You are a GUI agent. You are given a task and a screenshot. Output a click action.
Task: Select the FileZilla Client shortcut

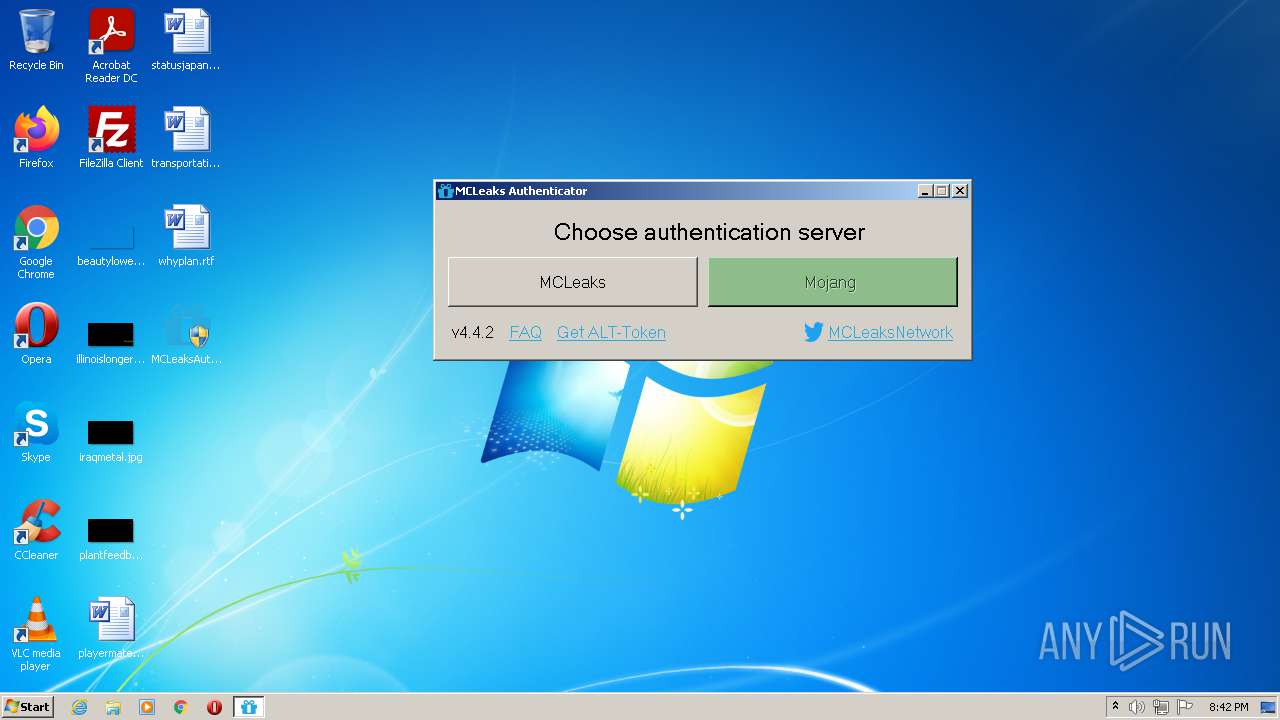pos(111,138)
